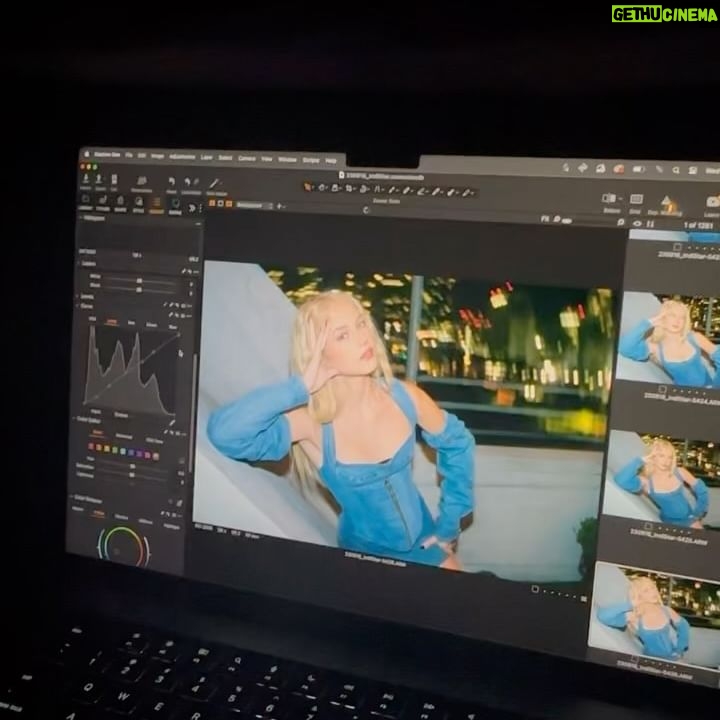720x720 pixels.
Task: Open the File menu
Action: pos(129,155)
